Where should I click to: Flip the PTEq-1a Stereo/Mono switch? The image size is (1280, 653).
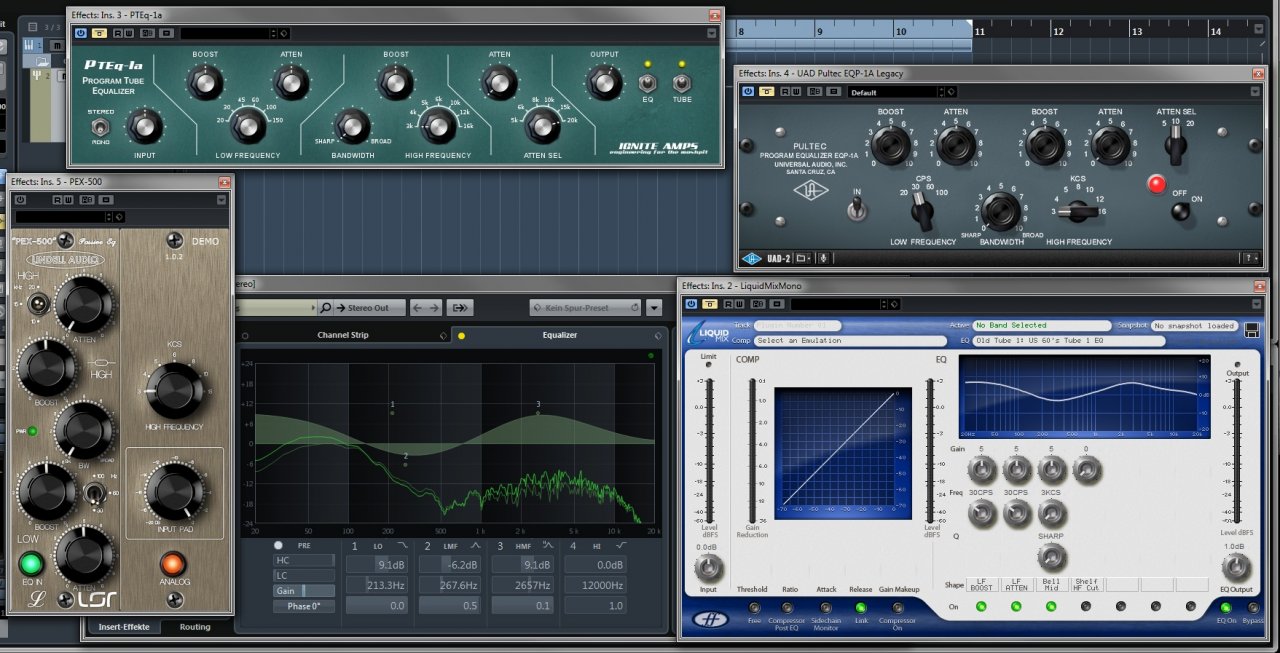101,127
